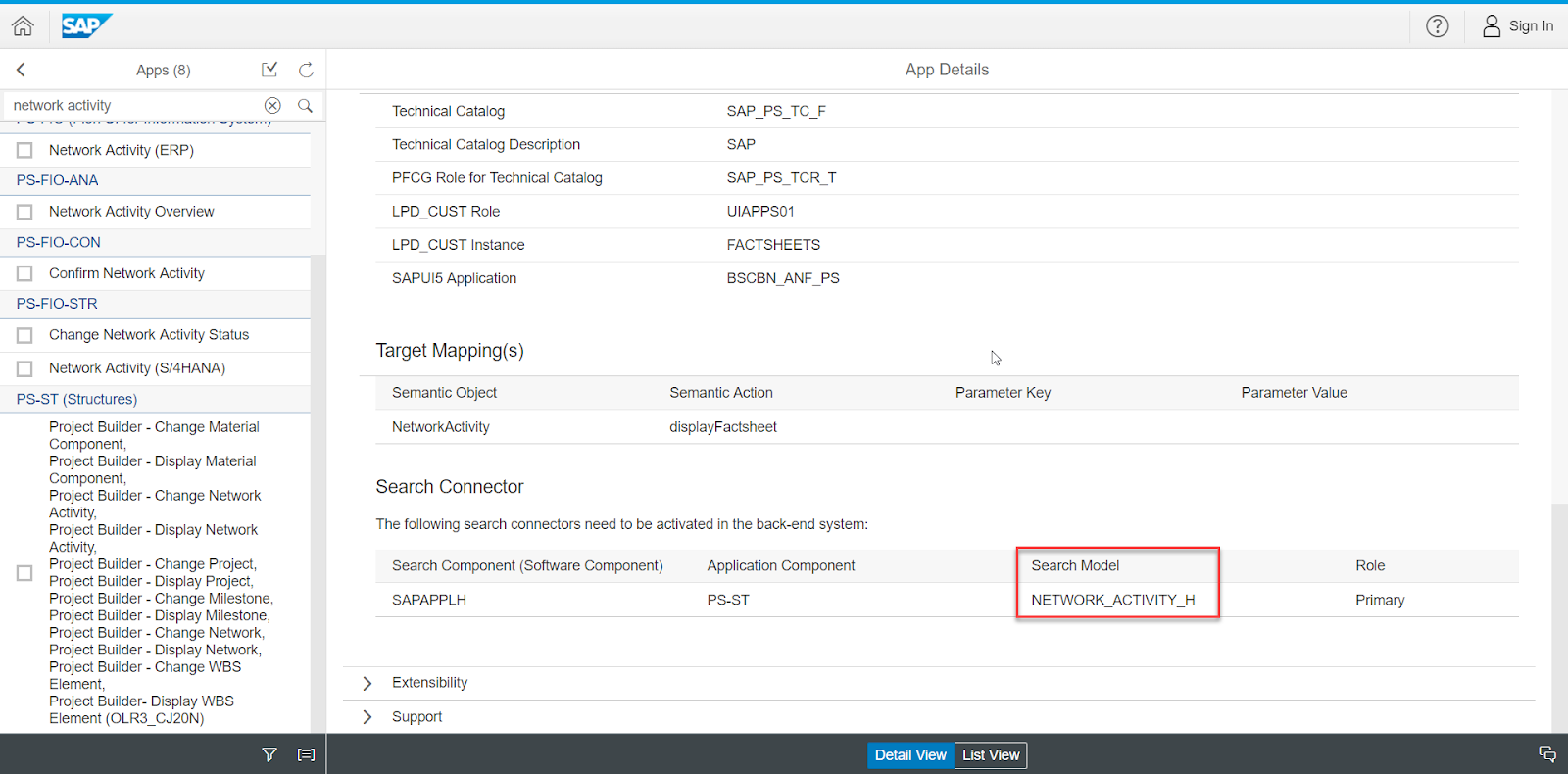The height and width of the screenshot is (774, 1568).
Task: Click the app details vertical scrollbar
Action: click(1559, 617)
